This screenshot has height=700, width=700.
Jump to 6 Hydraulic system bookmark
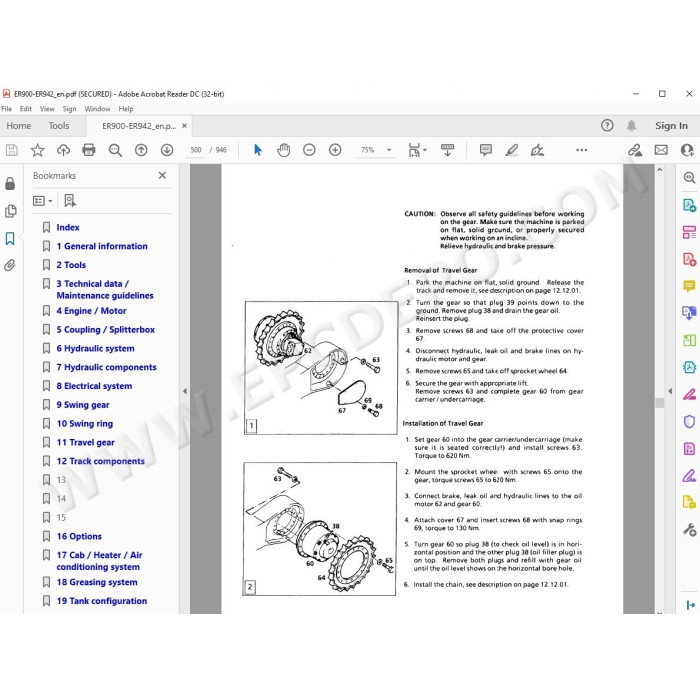(95, 349)
